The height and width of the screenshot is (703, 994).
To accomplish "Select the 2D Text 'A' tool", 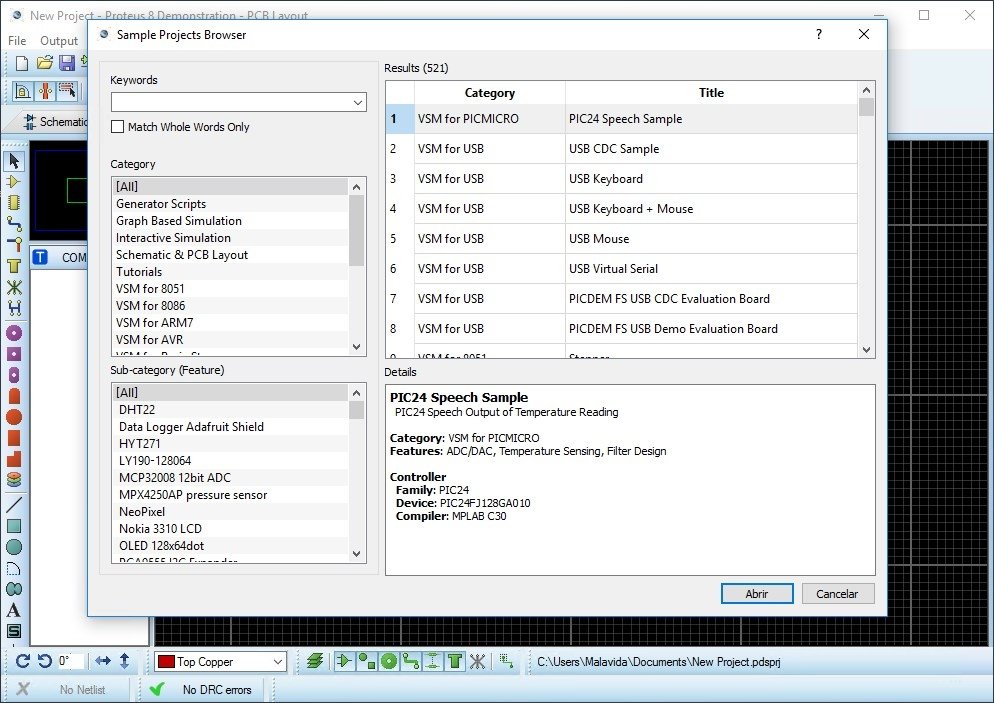I will click(14, 610).
